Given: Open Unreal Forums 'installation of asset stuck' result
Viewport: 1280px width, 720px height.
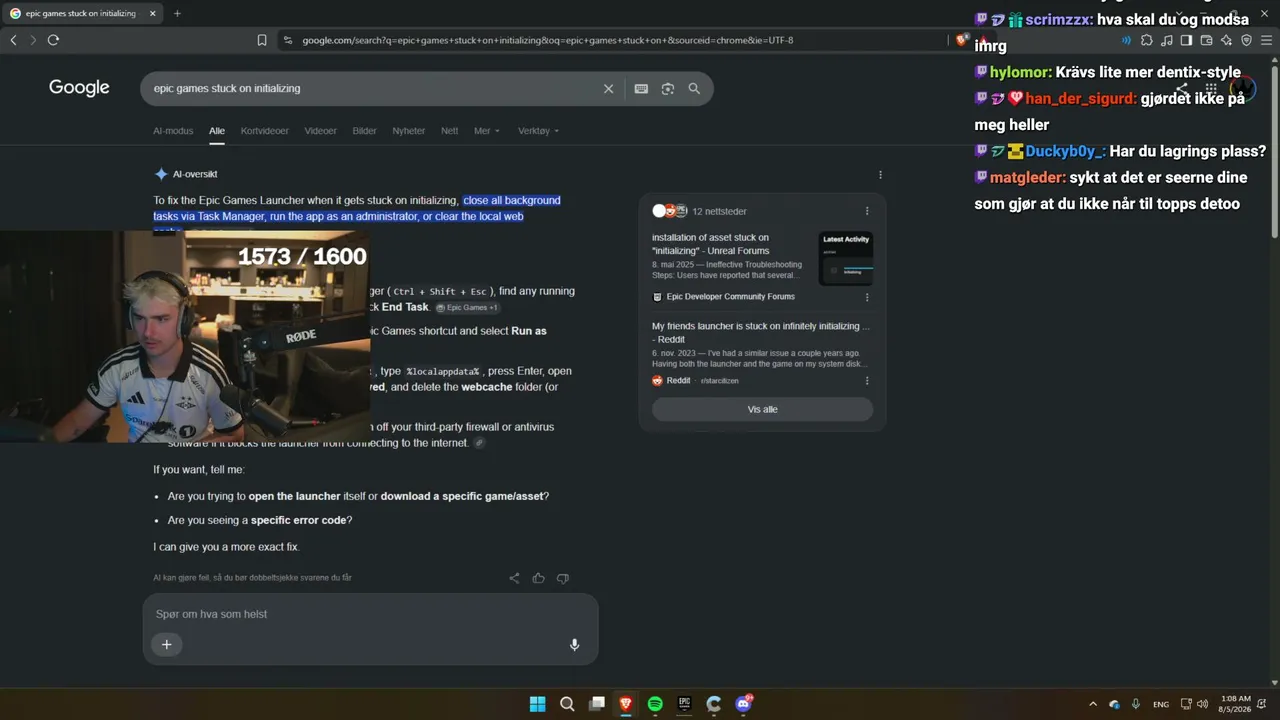Looking at the screenshot, I should tap(711, 244).
